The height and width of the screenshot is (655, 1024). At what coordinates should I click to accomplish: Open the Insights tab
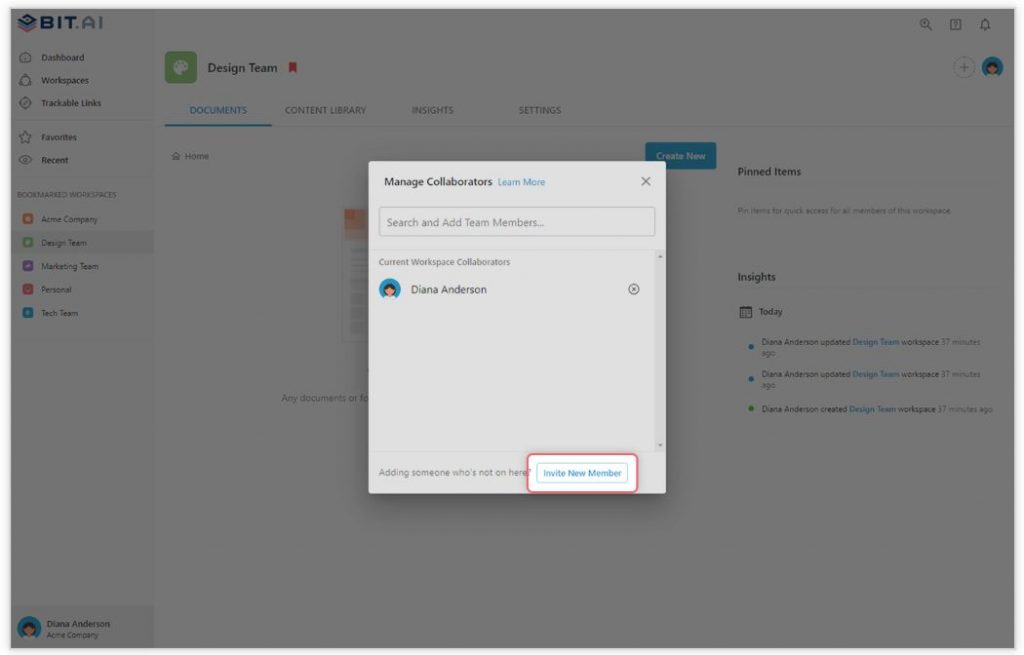431,110
